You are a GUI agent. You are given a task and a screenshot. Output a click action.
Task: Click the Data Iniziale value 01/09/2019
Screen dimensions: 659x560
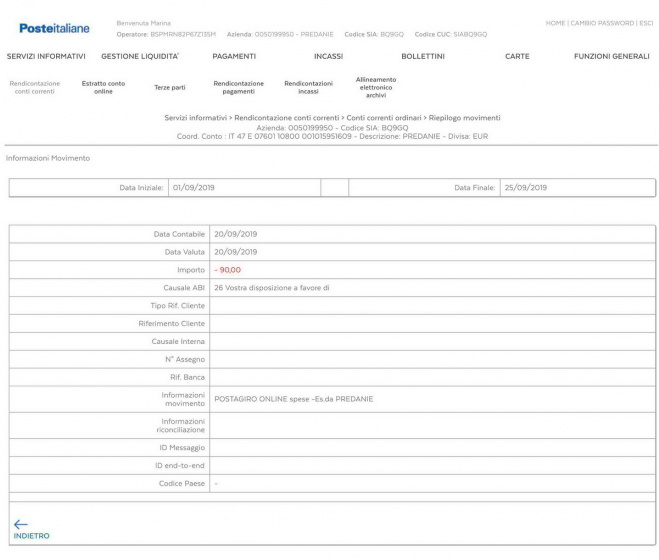point(193,187)
